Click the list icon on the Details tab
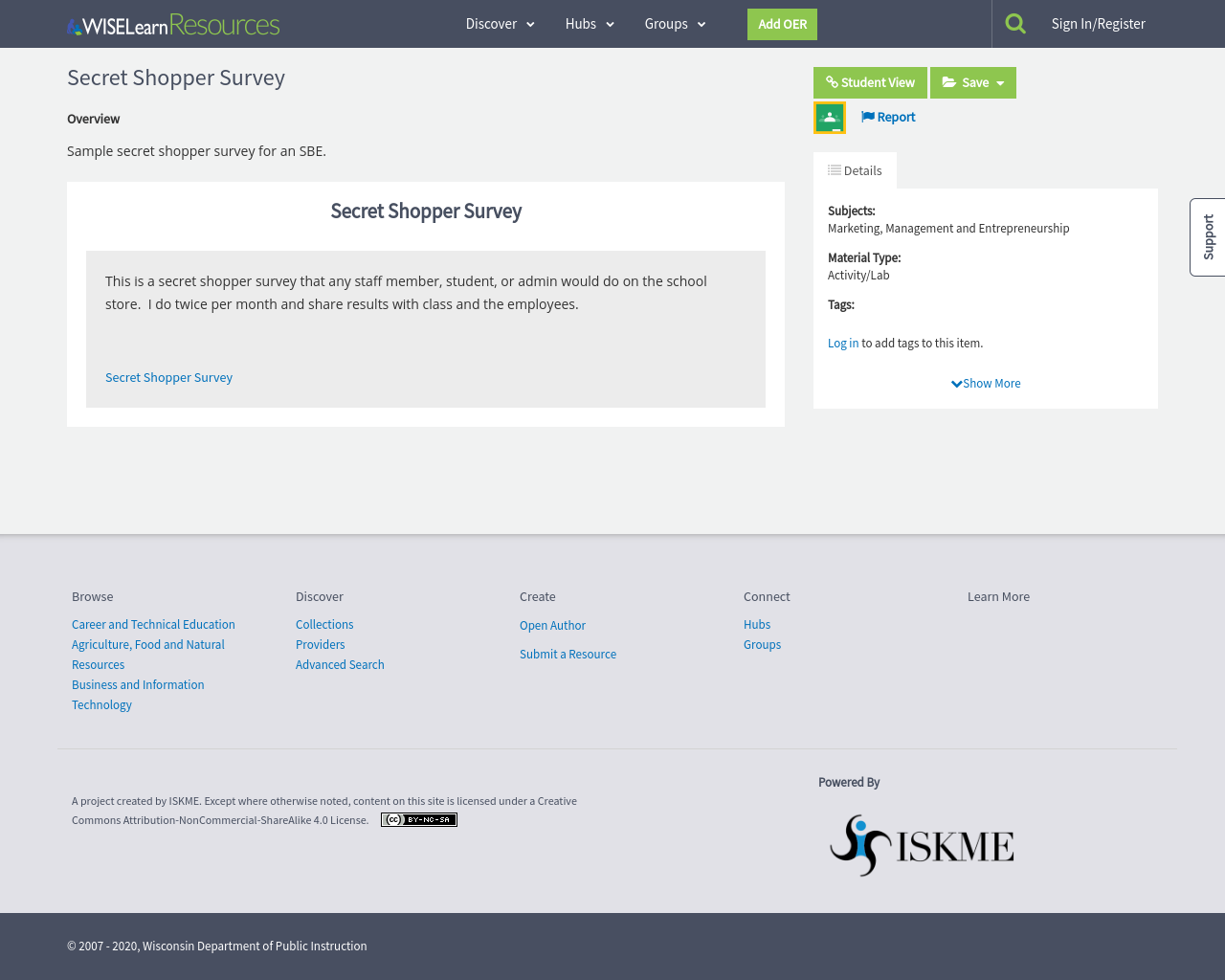 835,169
